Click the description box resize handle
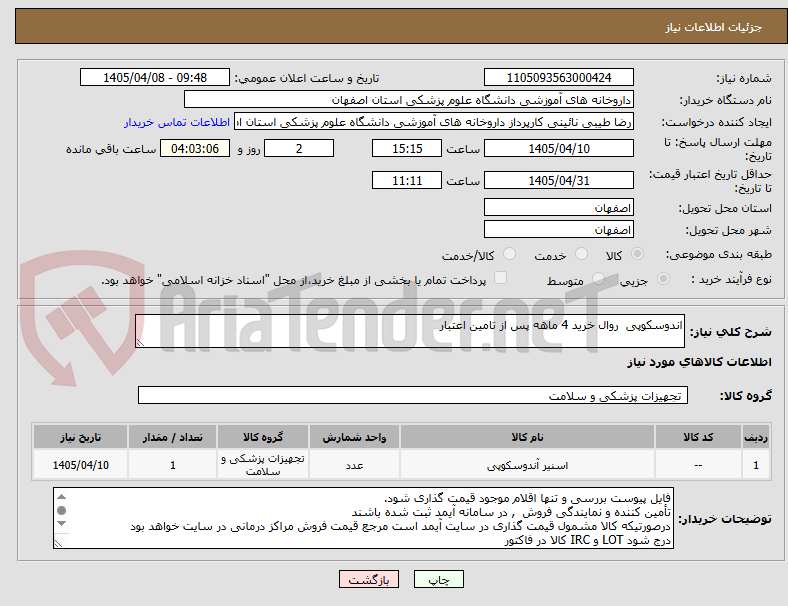The height and width of the screenshot is (606, 788). [140, 342]
